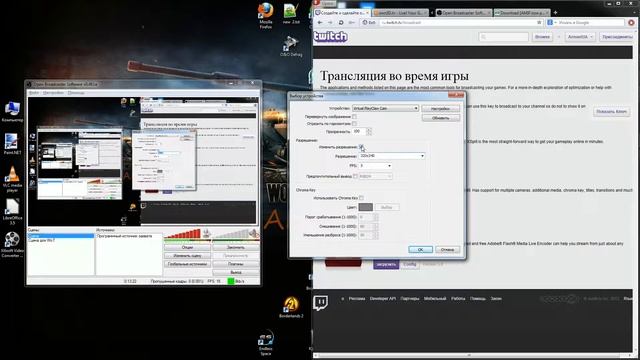Image resolution: width=640 pixels, height=360 pixels.
Task: Open a new browser tab with the plus icon
Action: [x=555, y=13]
